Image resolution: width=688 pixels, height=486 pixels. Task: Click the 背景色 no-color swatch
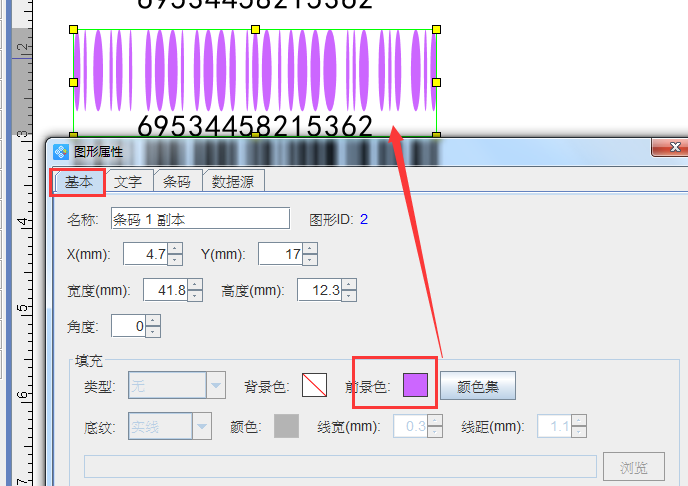(315, 385)
